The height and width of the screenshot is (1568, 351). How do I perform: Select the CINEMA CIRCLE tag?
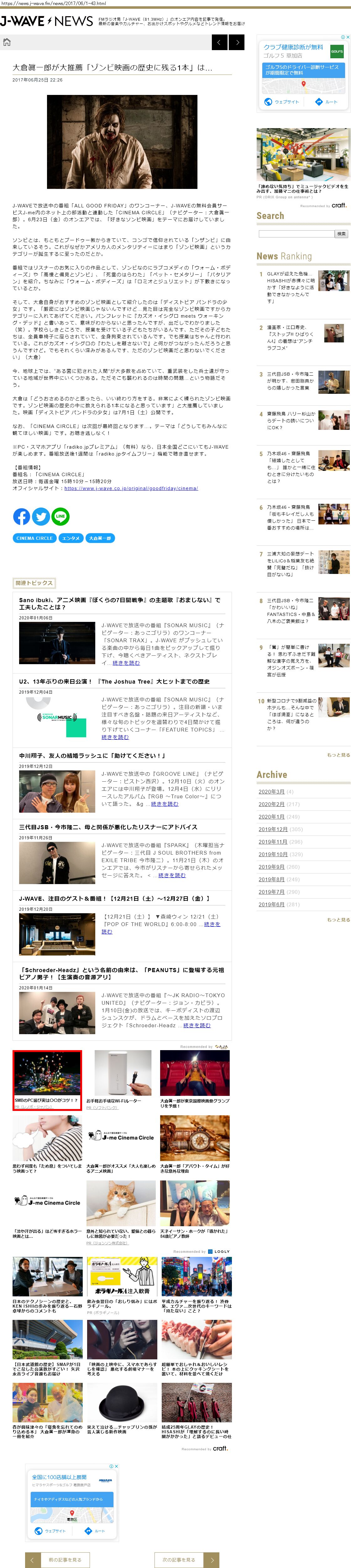pyautogui.click(x=34, y=538)
